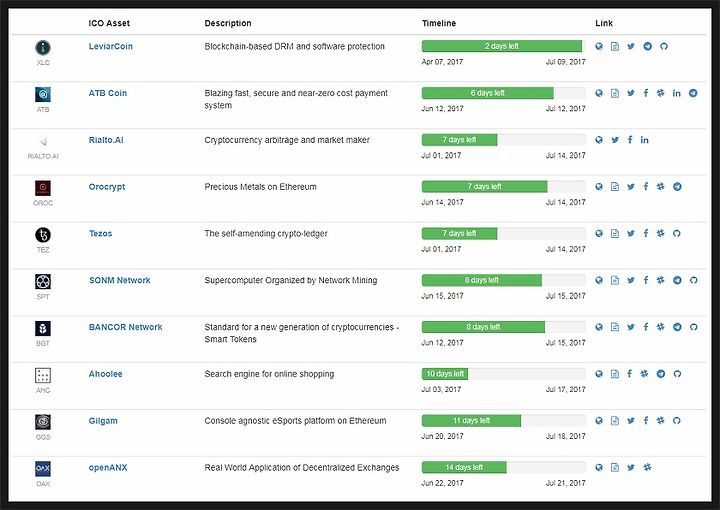Open Rialto.AI's Twitter icon link
The height and width of the screenshot is (510, 720).
click(615, 140)
